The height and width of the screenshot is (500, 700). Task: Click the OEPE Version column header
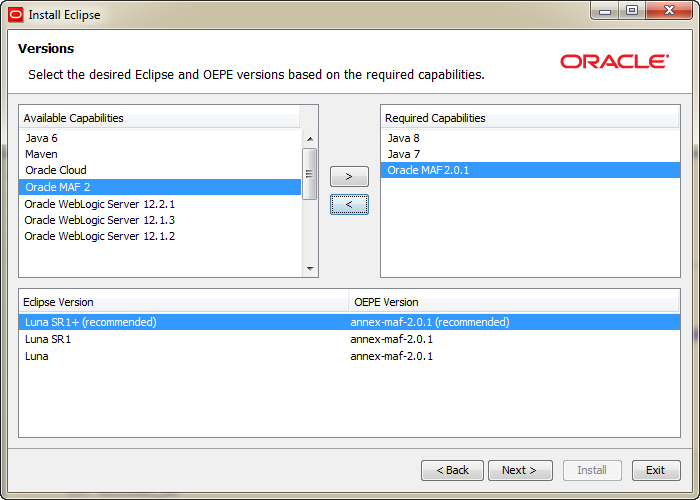[x=514, y=302]
